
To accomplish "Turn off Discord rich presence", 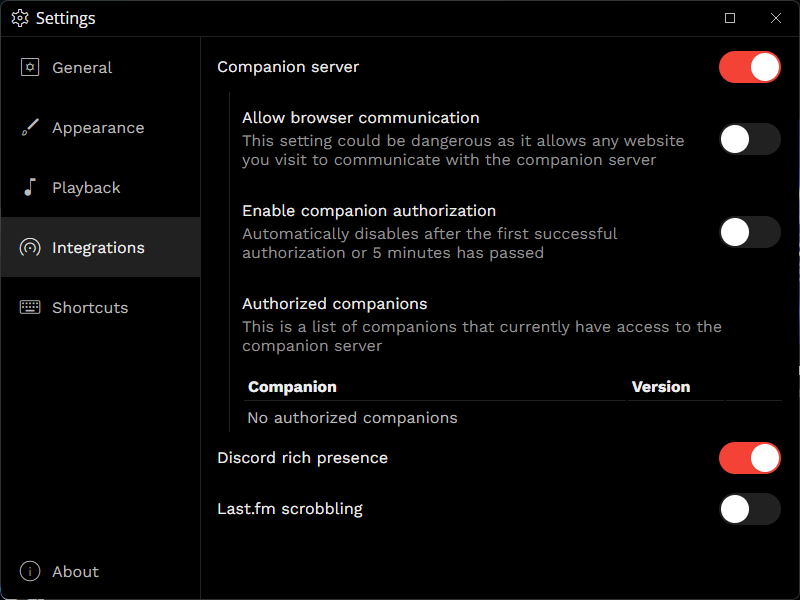I will coord(749,458).
